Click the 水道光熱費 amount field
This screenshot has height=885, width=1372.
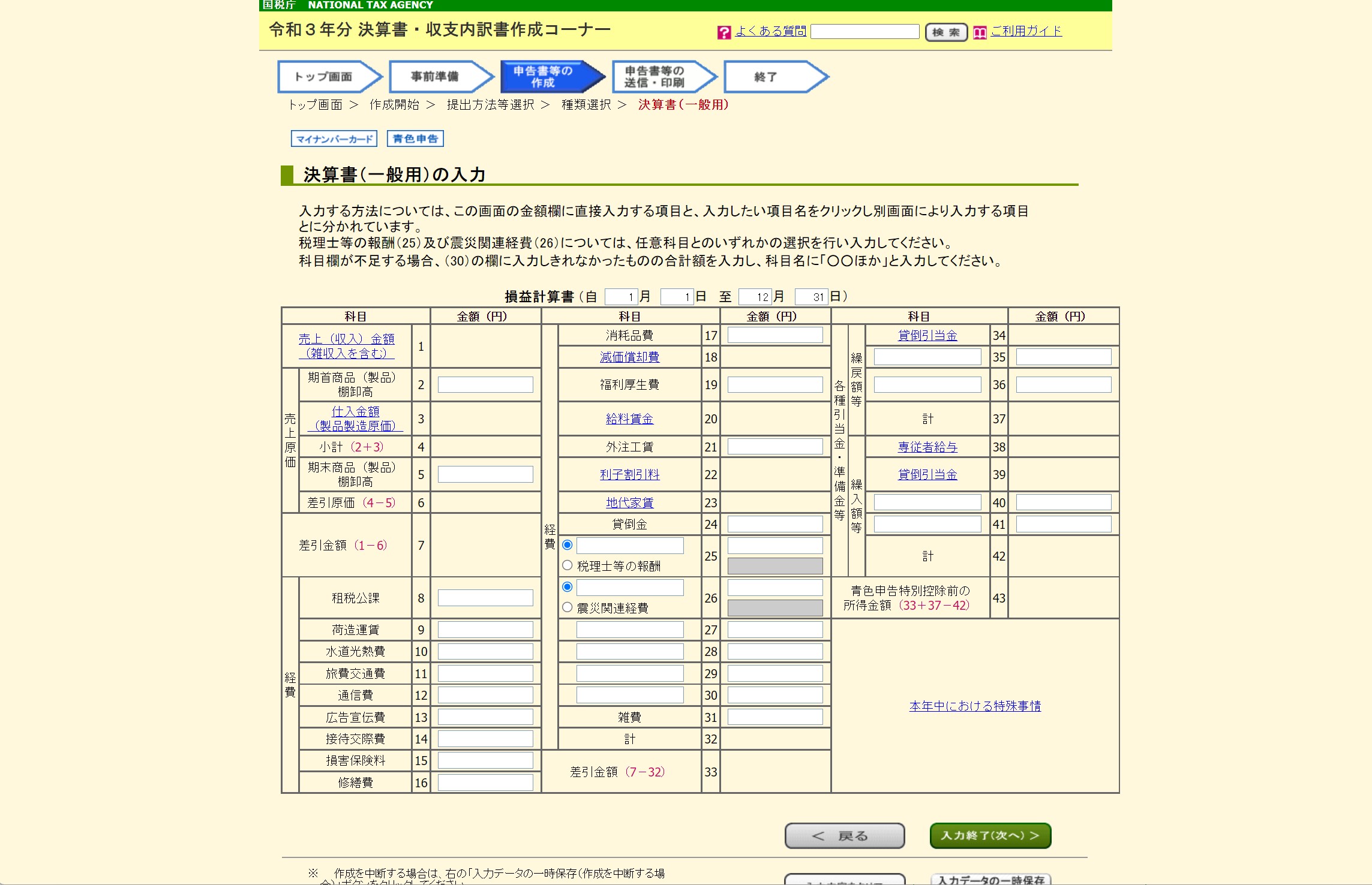(486, 652)
